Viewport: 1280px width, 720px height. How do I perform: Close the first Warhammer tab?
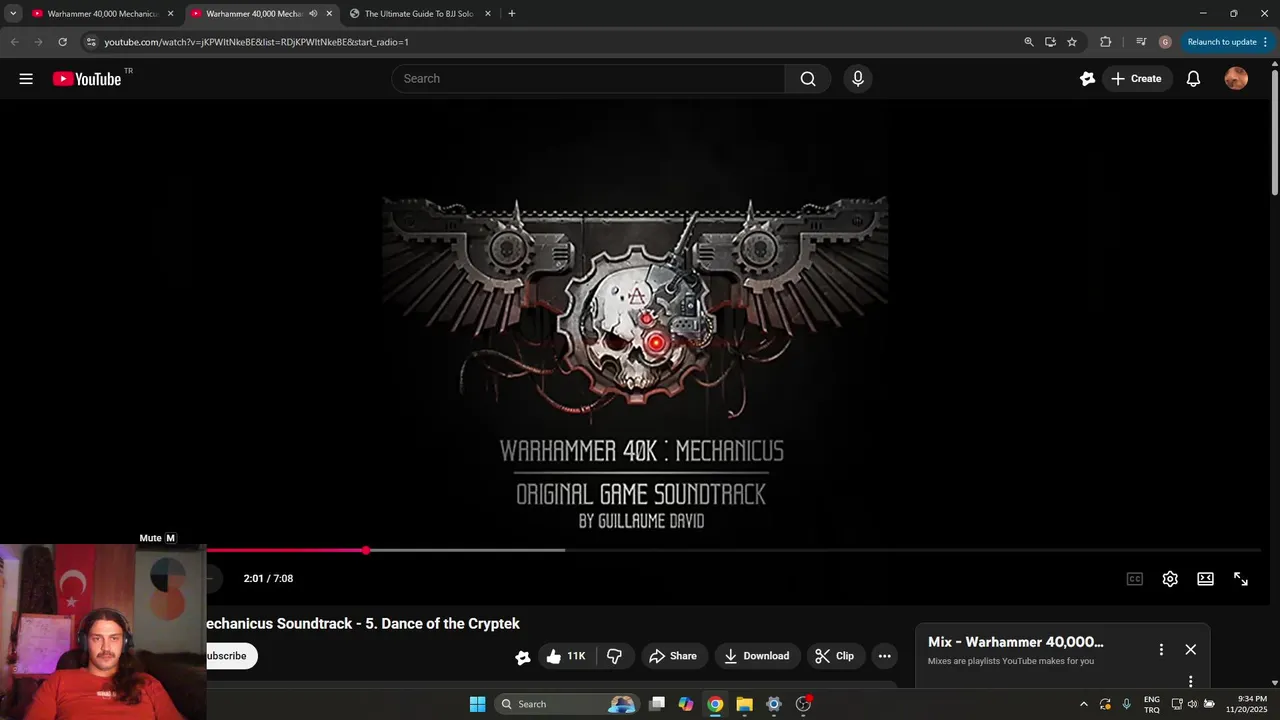coord(170,14)
